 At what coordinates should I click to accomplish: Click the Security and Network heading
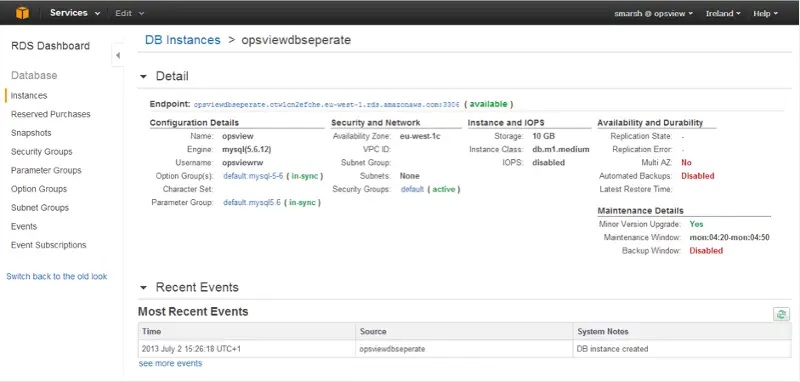[x=376, y=123]
